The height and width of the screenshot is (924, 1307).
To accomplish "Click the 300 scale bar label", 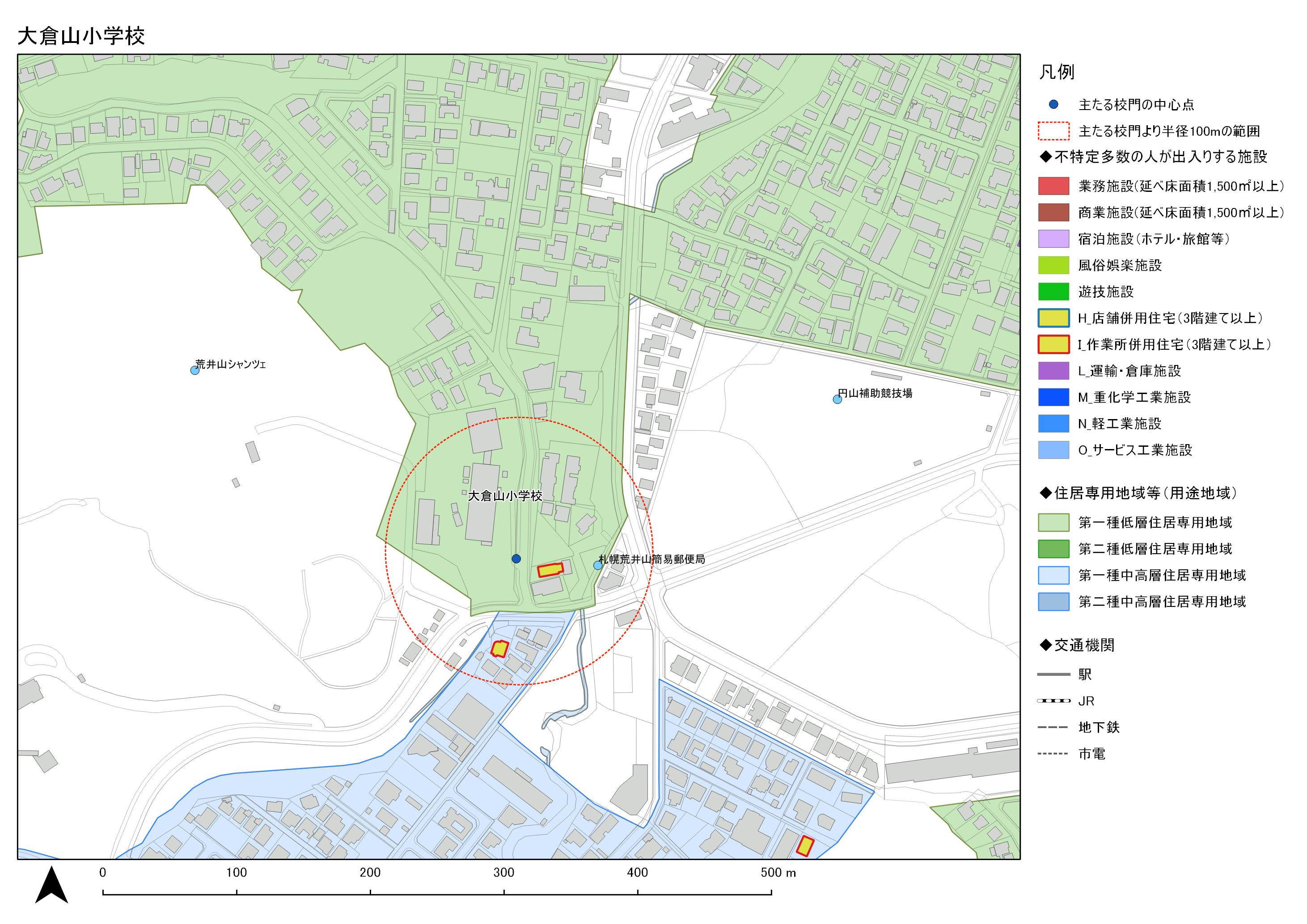I will (x=504, y=872).
